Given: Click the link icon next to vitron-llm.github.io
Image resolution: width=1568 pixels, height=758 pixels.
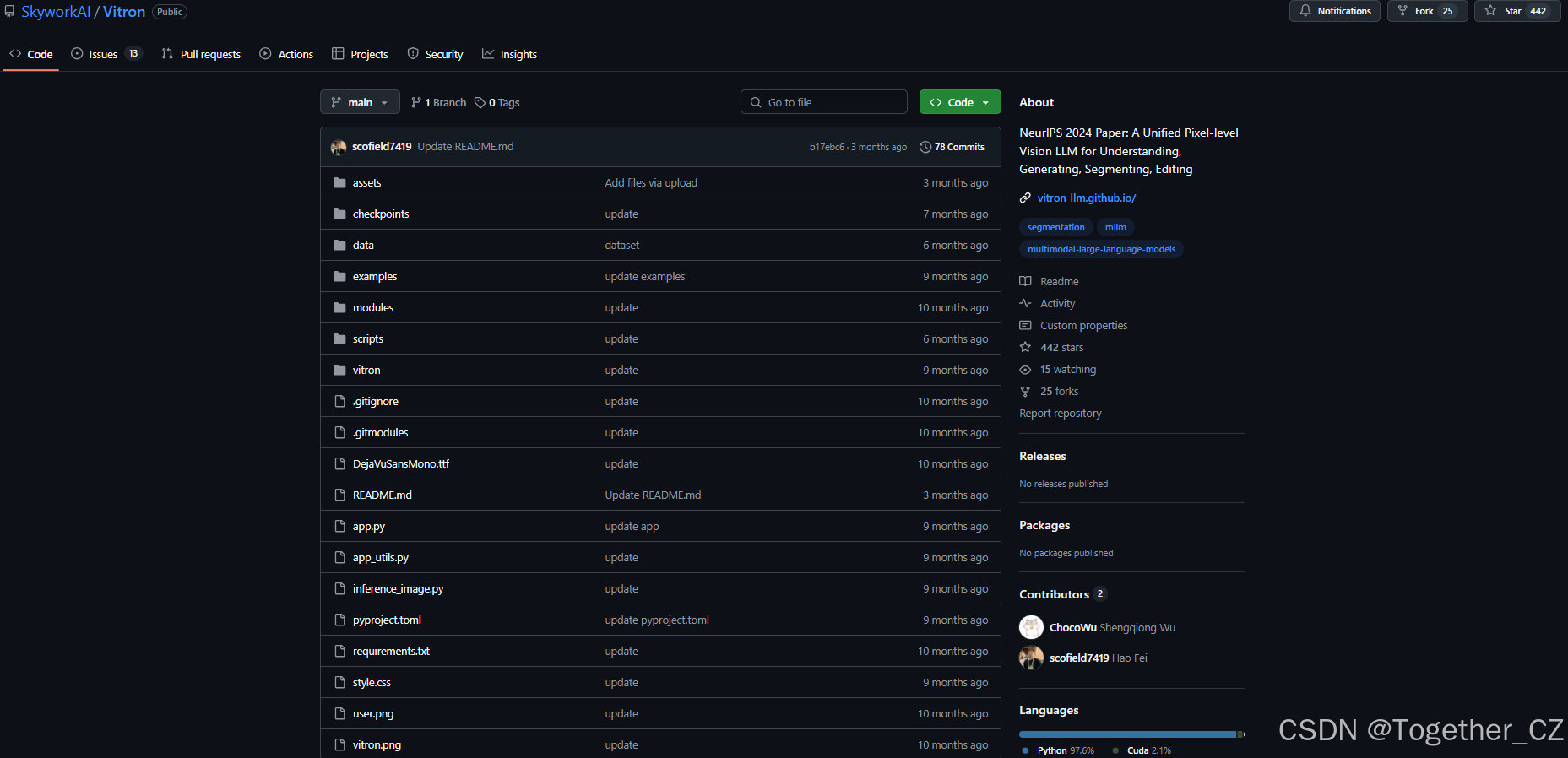Looking at the screenshot, I should 1025,198.
